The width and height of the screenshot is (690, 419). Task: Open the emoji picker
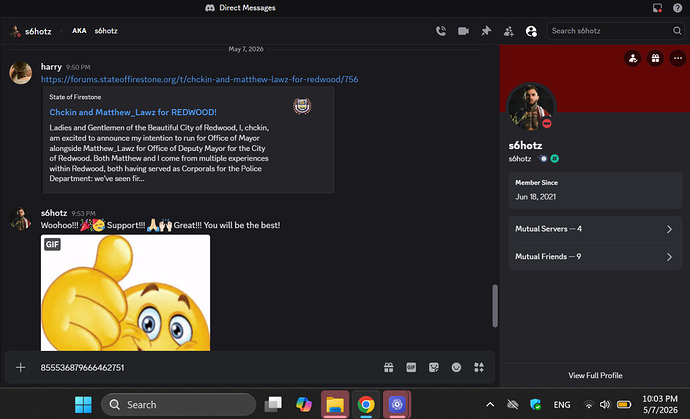coord(456,368)
